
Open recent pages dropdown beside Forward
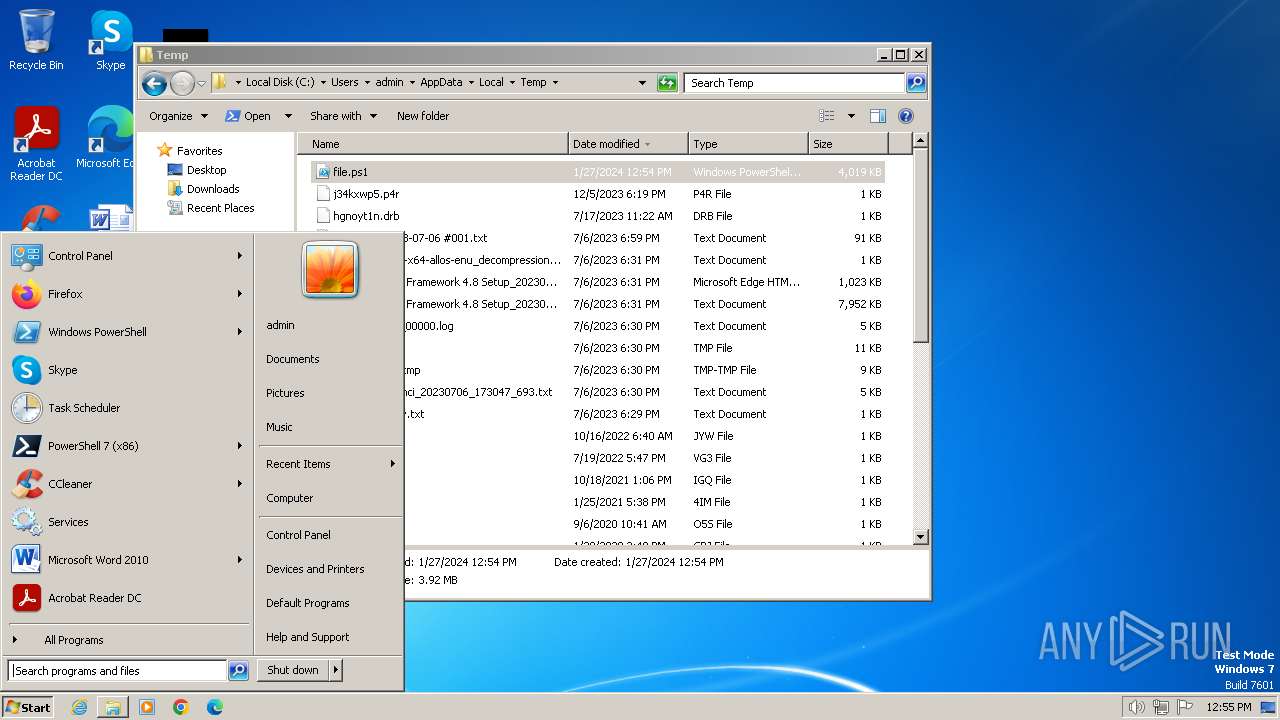[202, 83]
